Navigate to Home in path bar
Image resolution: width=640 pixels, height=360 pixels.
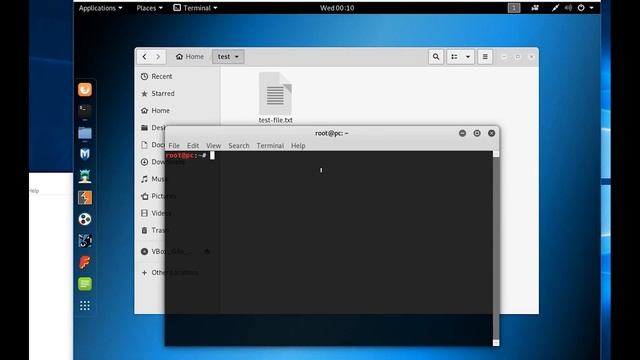(190, 57)
